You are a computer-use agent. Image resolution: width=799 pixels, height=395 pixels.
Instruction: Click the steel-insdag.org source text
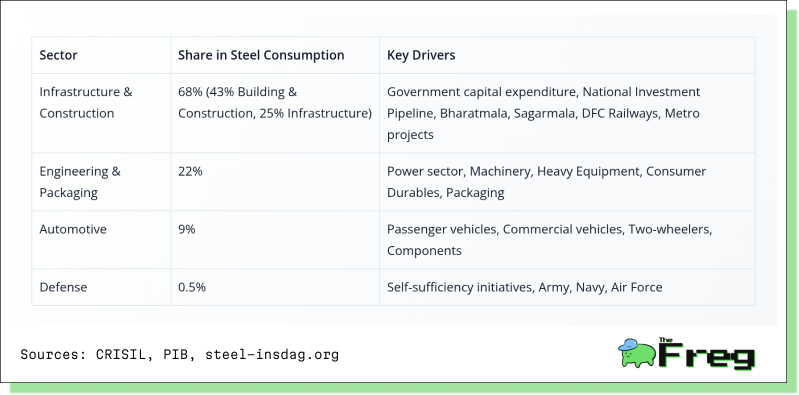[x=272, y=355]
